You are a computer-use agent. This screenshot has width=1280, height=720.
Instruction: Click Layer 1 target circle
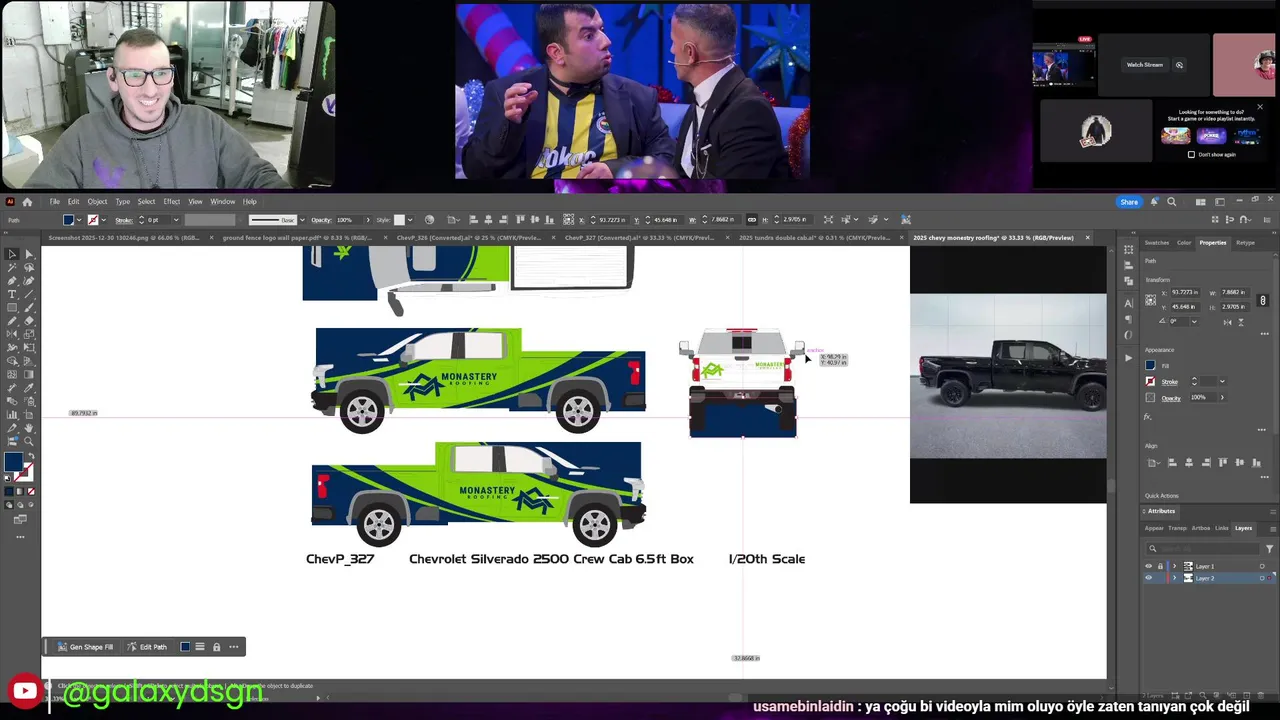1262,566
